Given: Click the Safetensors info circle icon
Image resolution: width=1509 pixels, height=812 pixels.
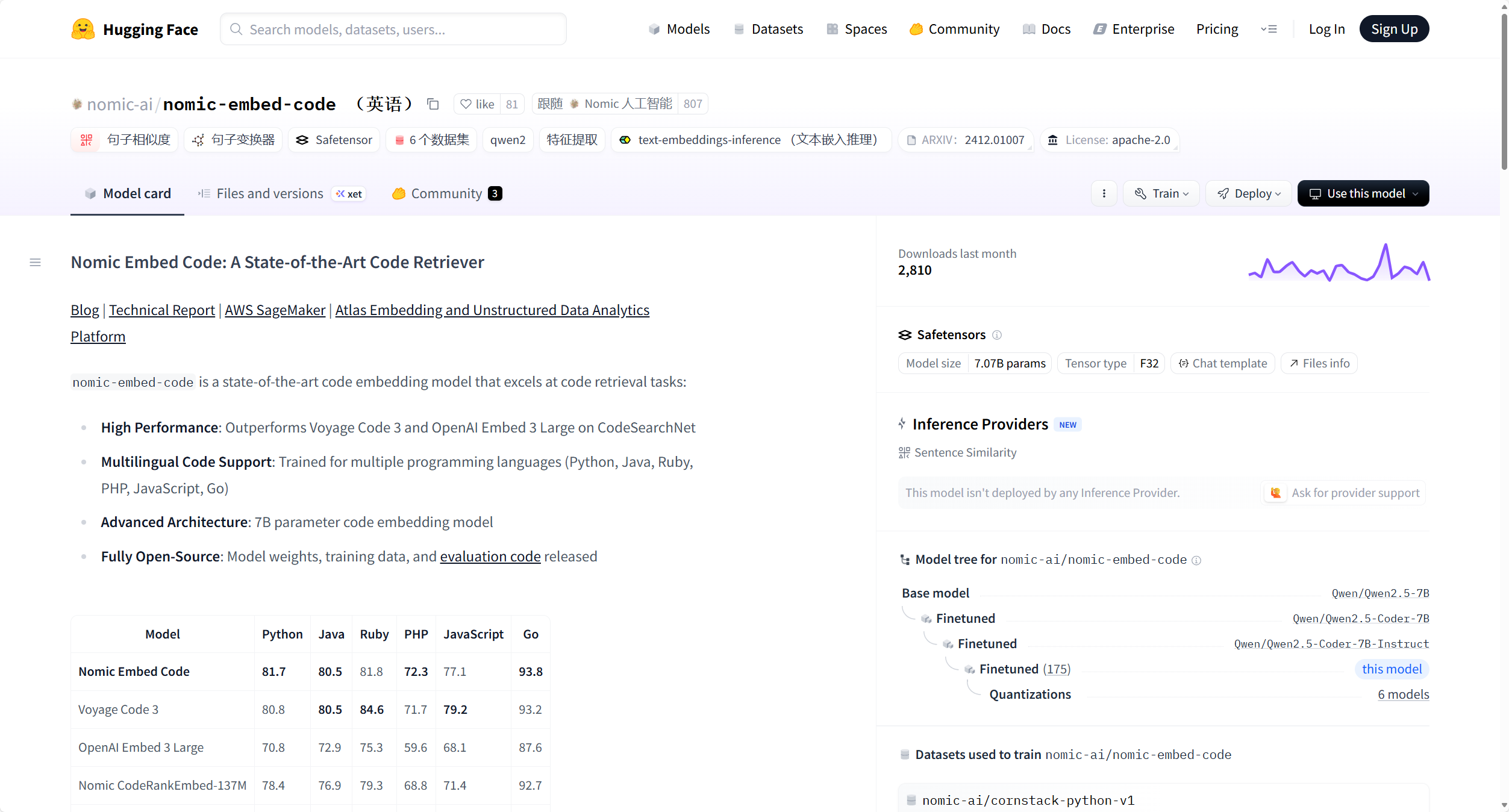Looking at the screenshot, I should click(997, 335).
